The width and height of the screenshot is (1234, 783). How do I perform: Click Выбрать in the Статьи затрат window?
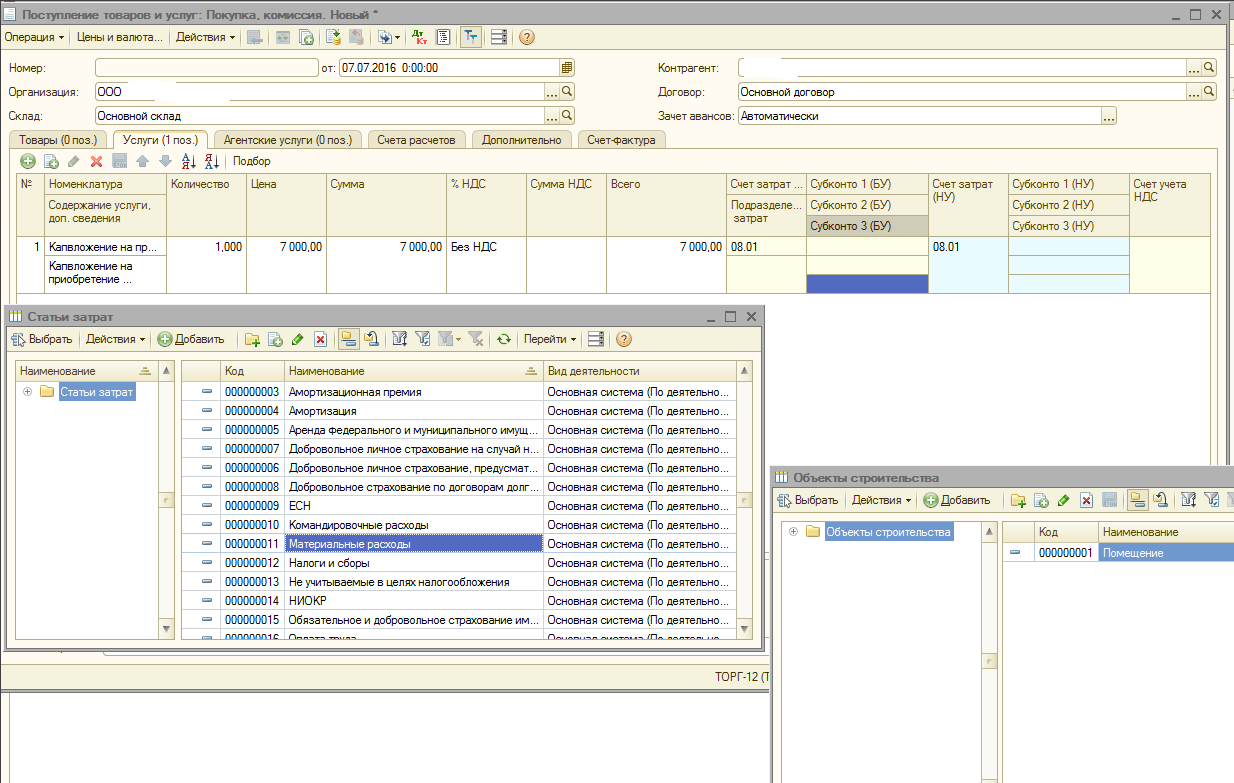coord(42,339)
